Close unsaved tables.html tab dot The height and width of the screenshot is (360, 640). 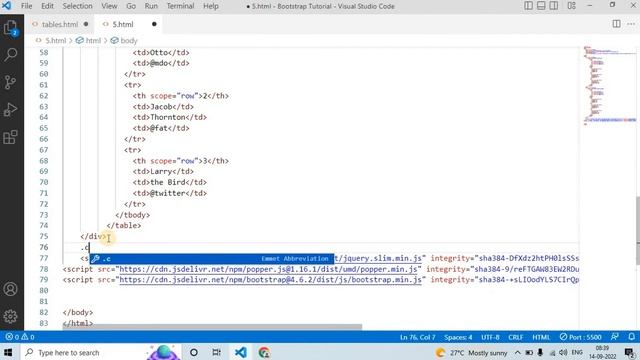86,24
